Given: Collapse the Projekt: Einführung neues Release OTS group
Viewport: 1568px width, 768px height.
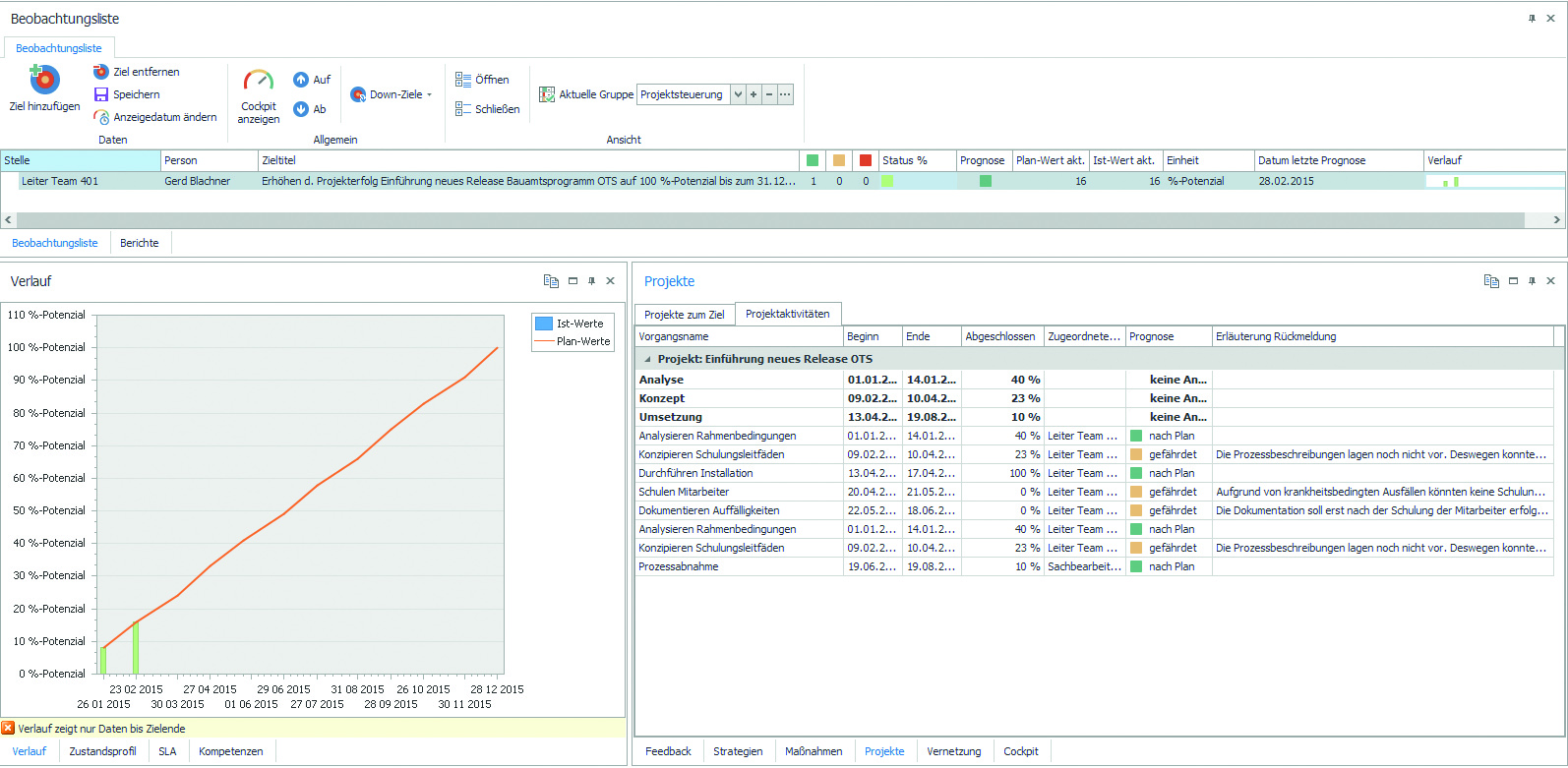Looking at the screenshot, I should click(647, 359).
